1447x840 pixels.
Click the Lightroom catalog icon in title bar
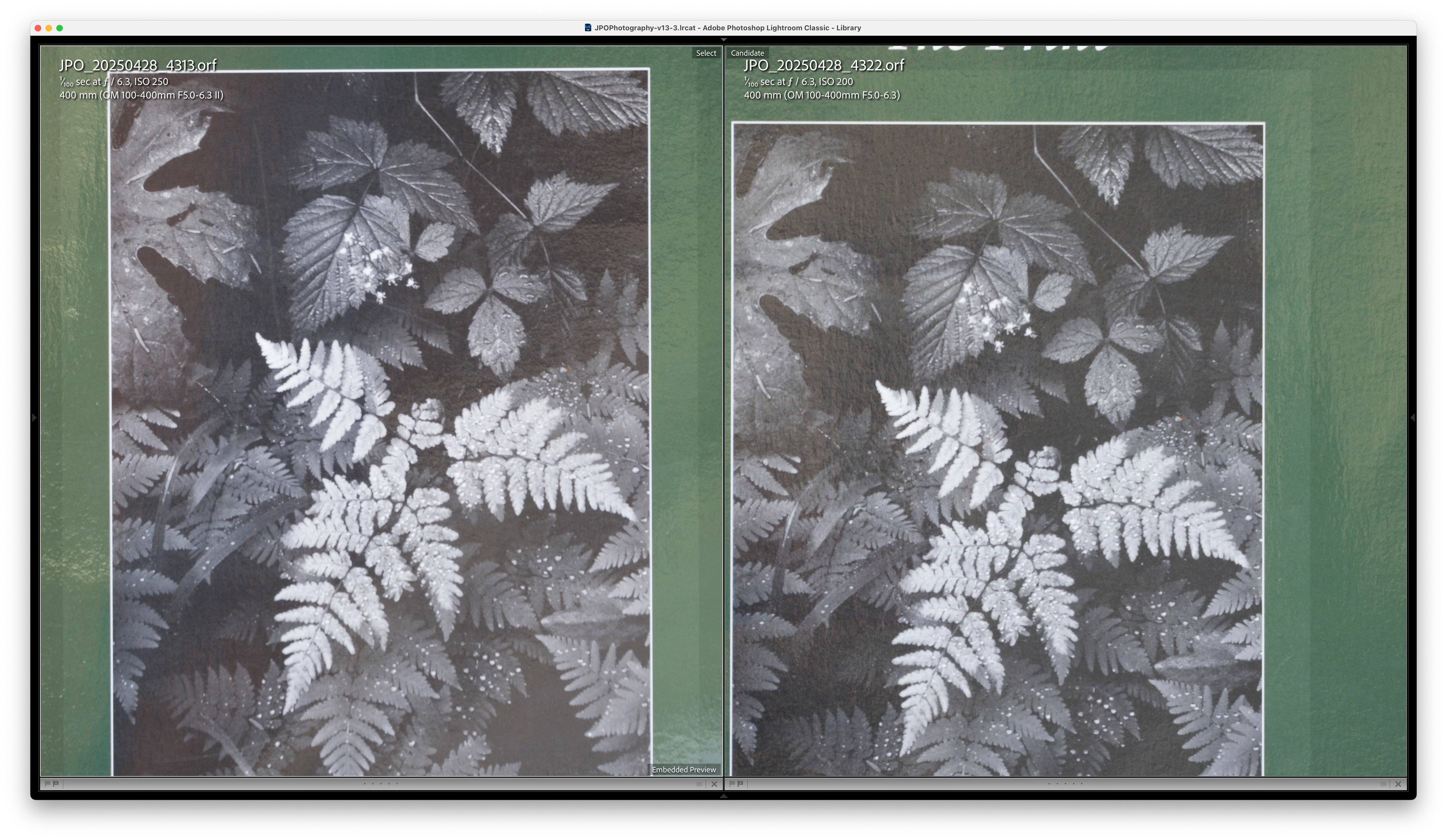588,28
